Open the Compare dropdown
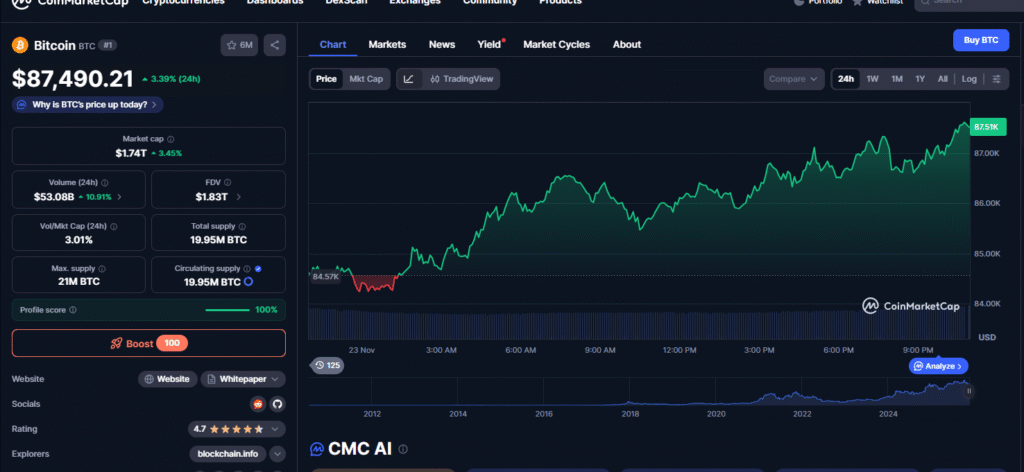The width and height of the screenshot is (1024, 472). point(795,79)
